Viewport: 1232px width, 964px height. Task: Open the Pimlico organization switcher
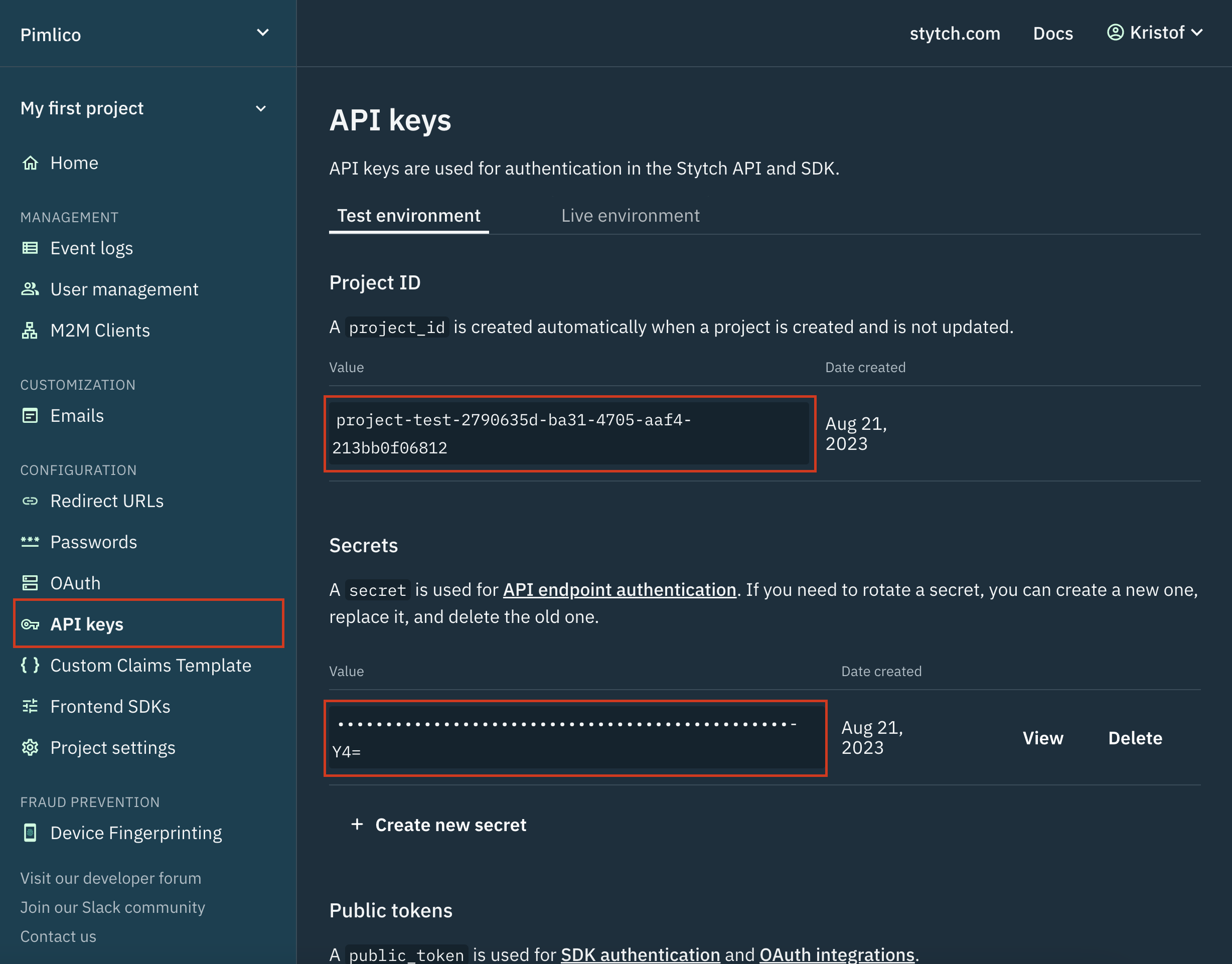[148, 33]
